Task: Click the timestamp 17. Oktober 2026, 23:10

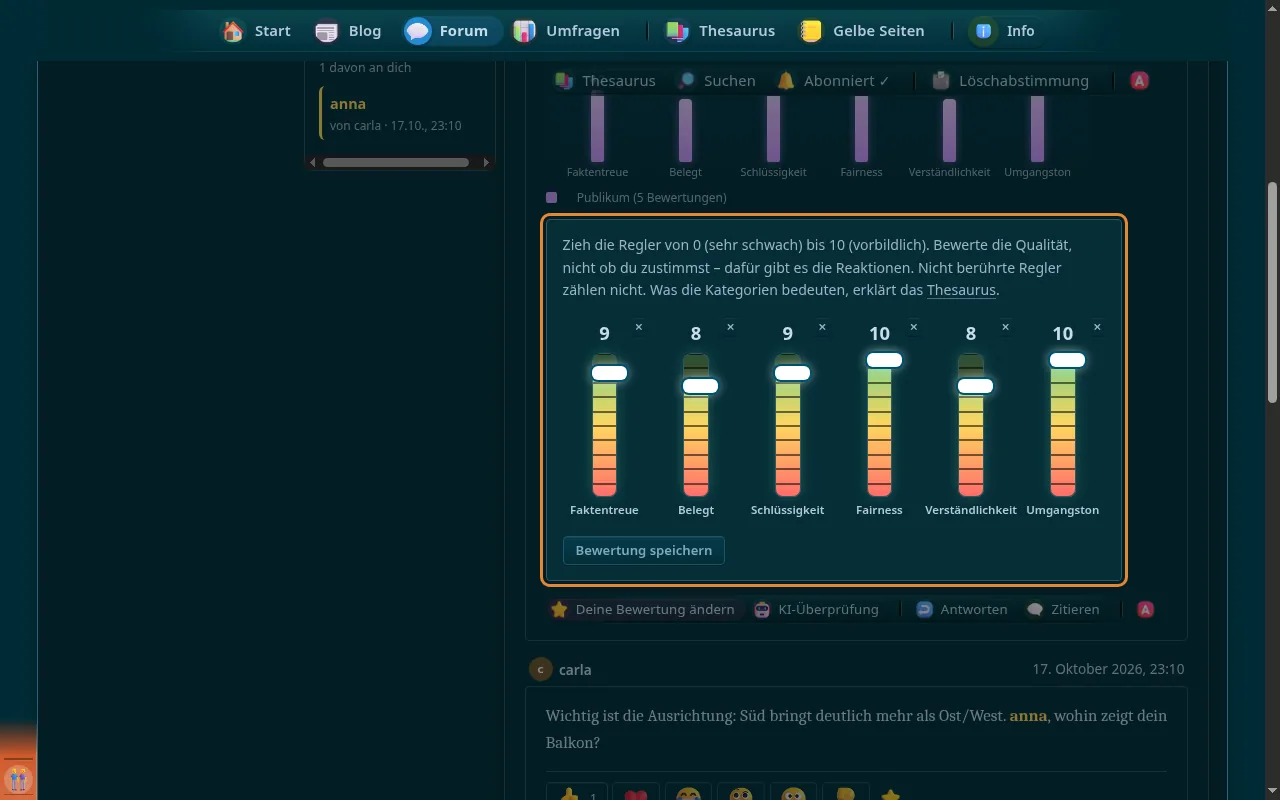Action: coord(1108,669)
